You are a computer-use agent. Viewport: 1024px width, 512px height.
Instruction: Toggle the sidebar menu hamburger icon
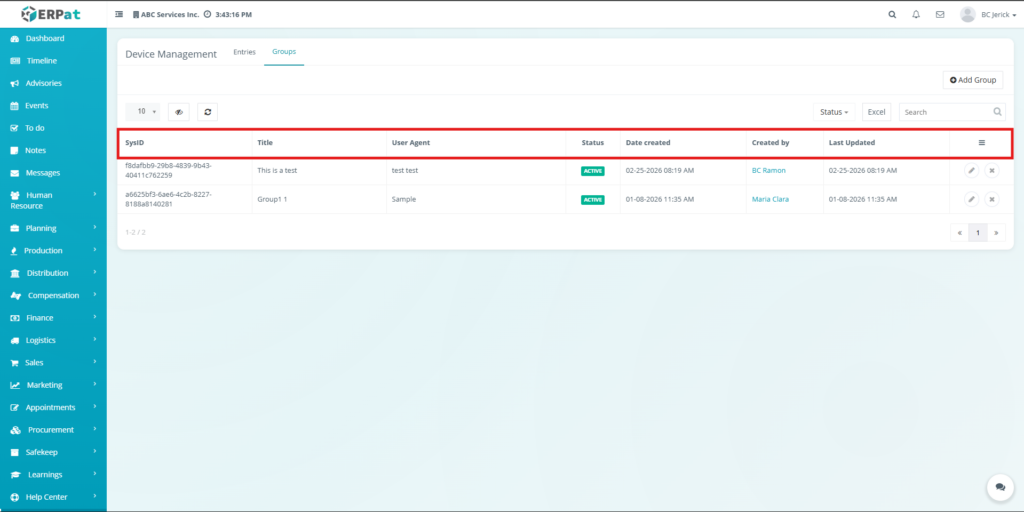click(120, 15)
